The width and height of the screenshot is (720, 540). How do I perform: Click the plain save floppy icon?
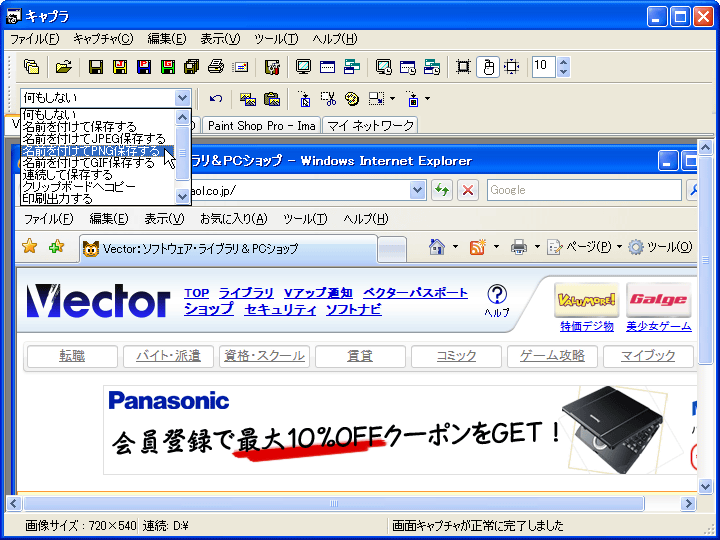[96, 67]
